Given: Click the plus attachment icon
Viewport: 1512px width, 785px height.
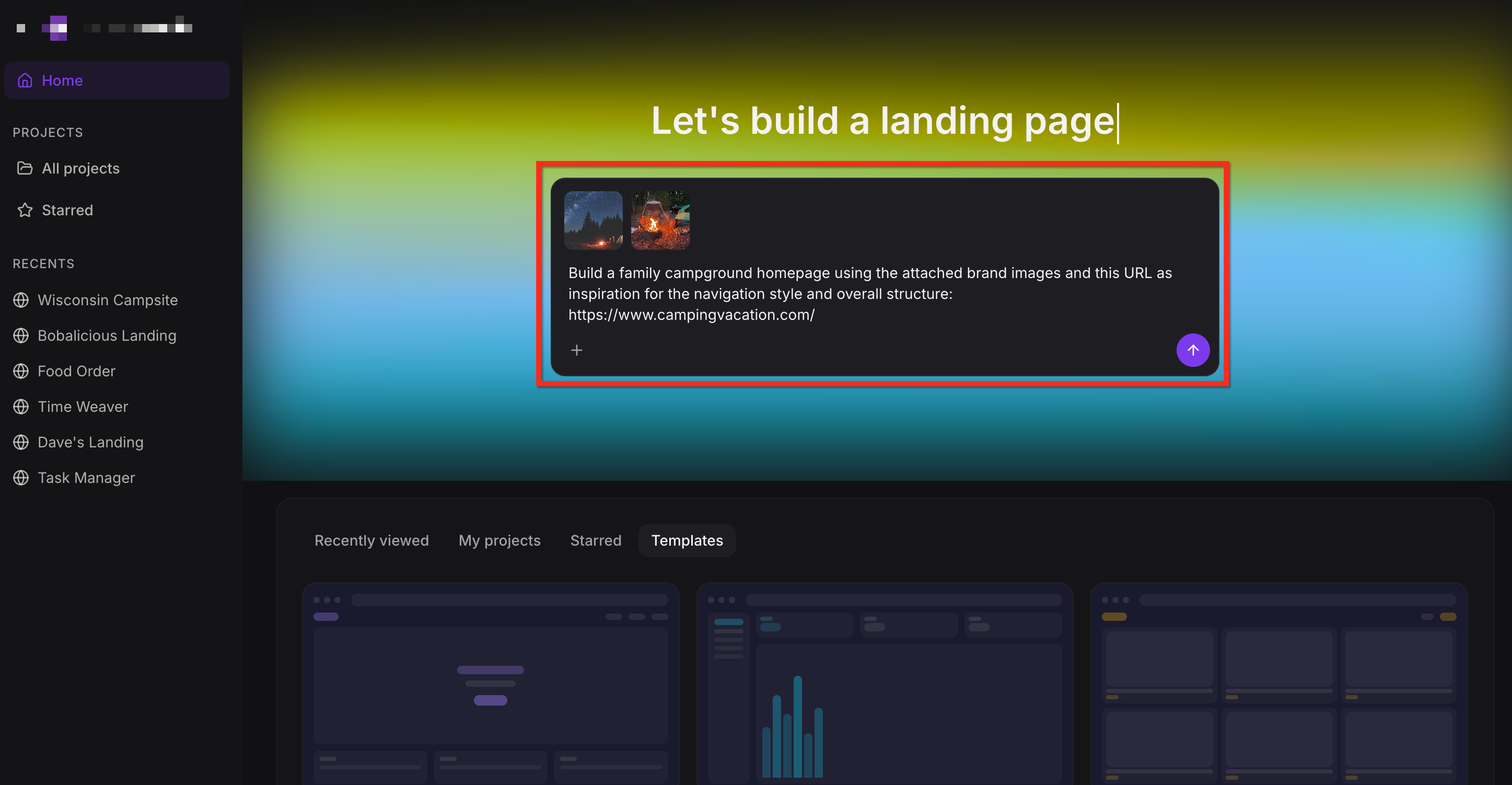Looking at the screenshot, I should coord(576,350).
